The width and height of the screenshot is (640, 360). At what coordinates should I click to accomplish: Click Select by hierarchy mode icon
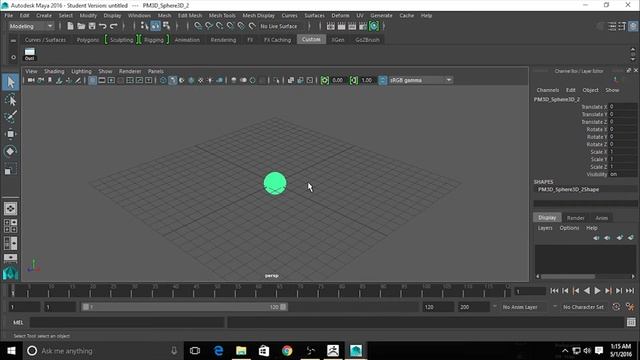[144, 26]
